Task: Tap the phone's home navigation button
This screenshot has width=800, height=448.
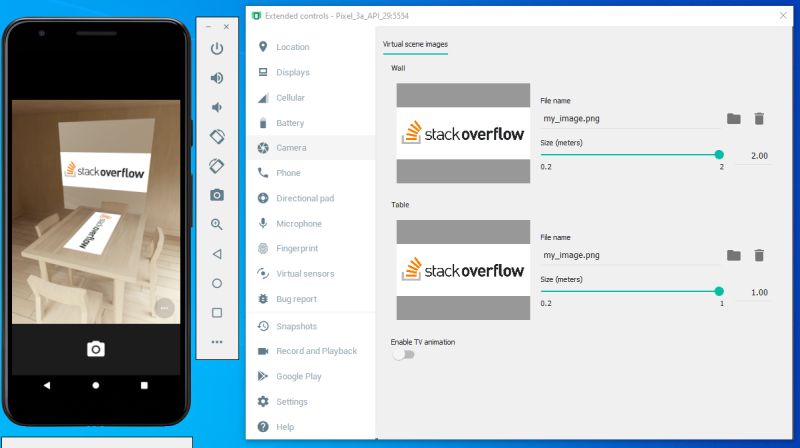Action: click(95, 385)
